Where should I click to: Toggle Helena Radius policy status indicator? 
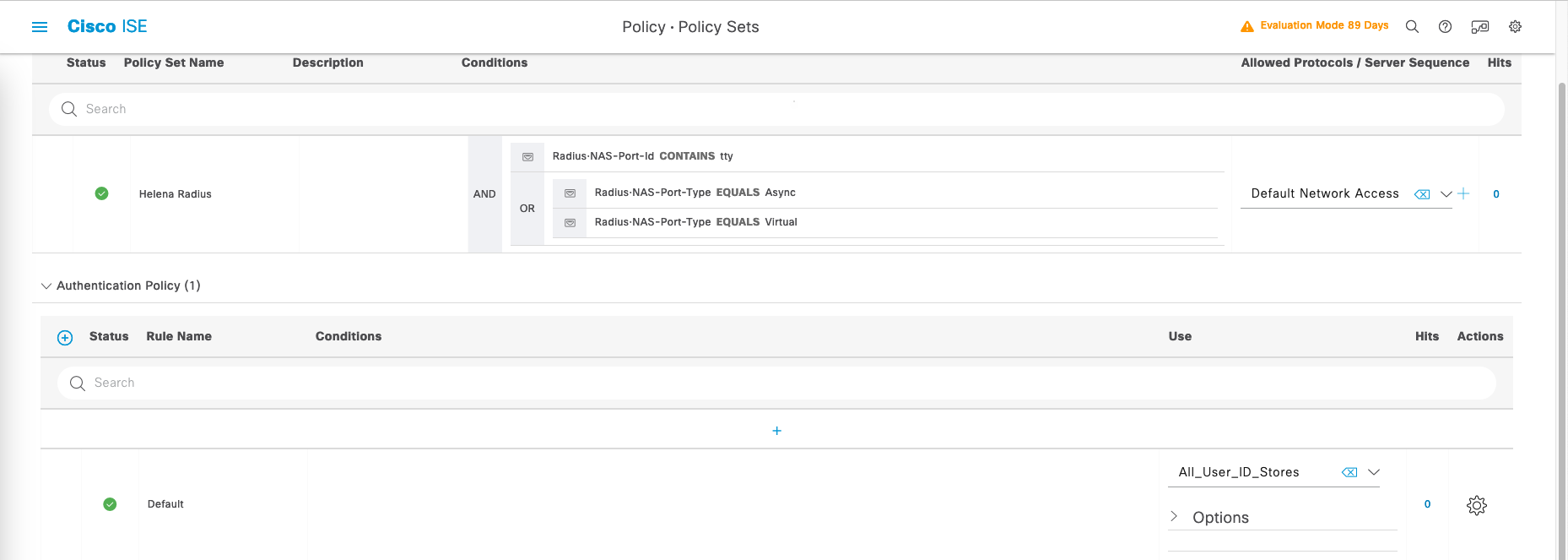[101, 193]
